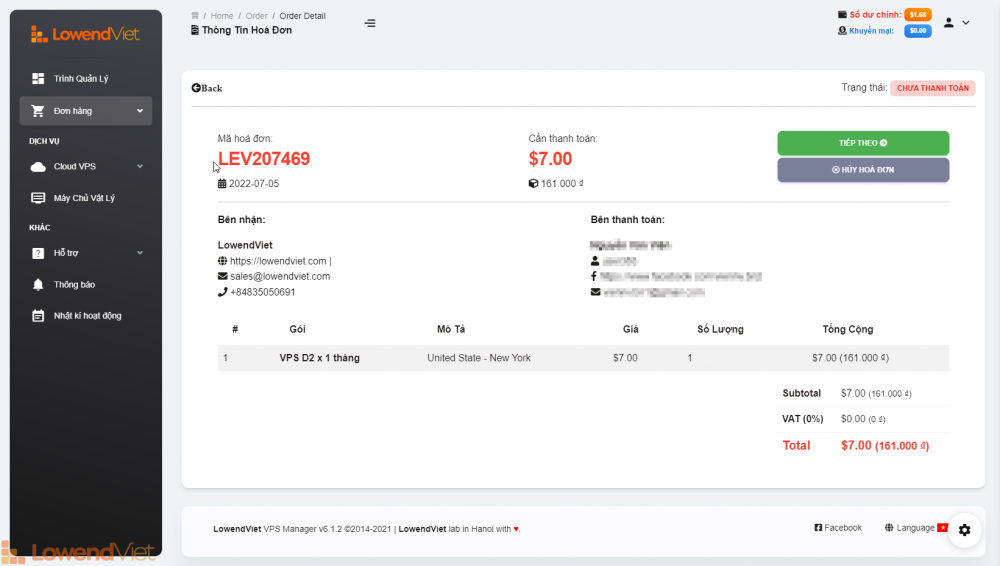The image size is (1000, 566).
Task: Click the box icon beside 161.000 đ
Action: click(x=533, y=184)
